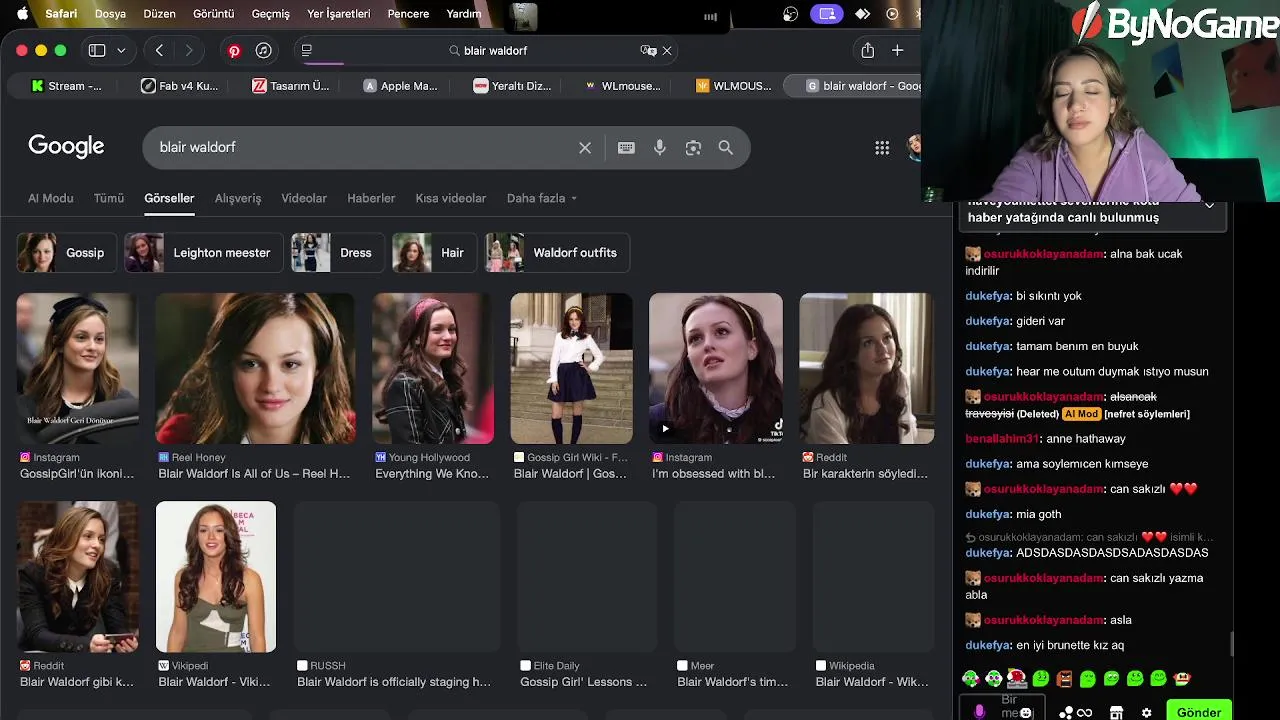This screenshot has width=1280, height=720.
Task: Switch to the Stream tab
Action: click(x=66, y=86)
